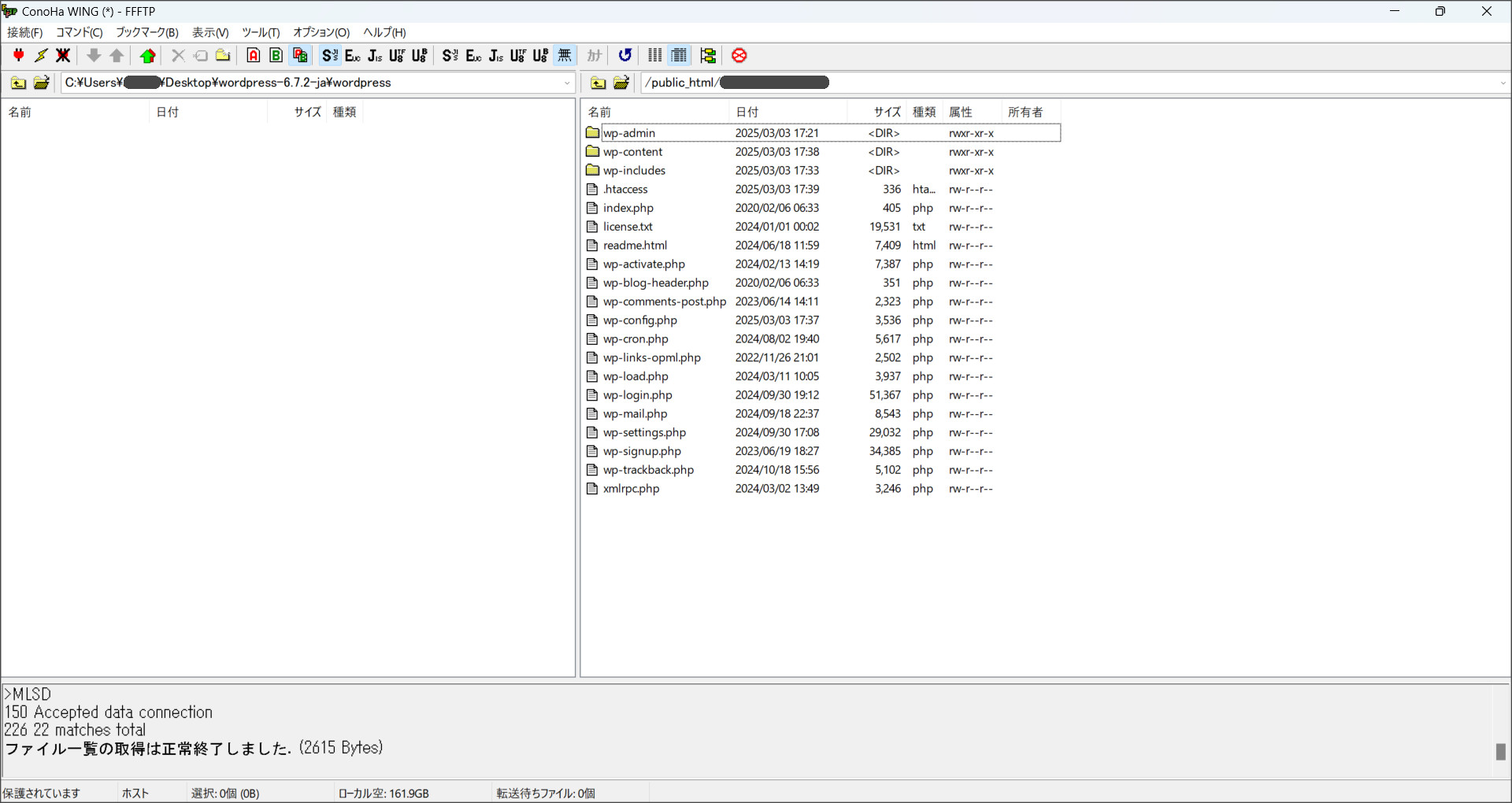Image resolution: width=1512 pixels, height=803 pixels.
Task: Sort remote list by 所有者 column
Action: (1032, 112)
